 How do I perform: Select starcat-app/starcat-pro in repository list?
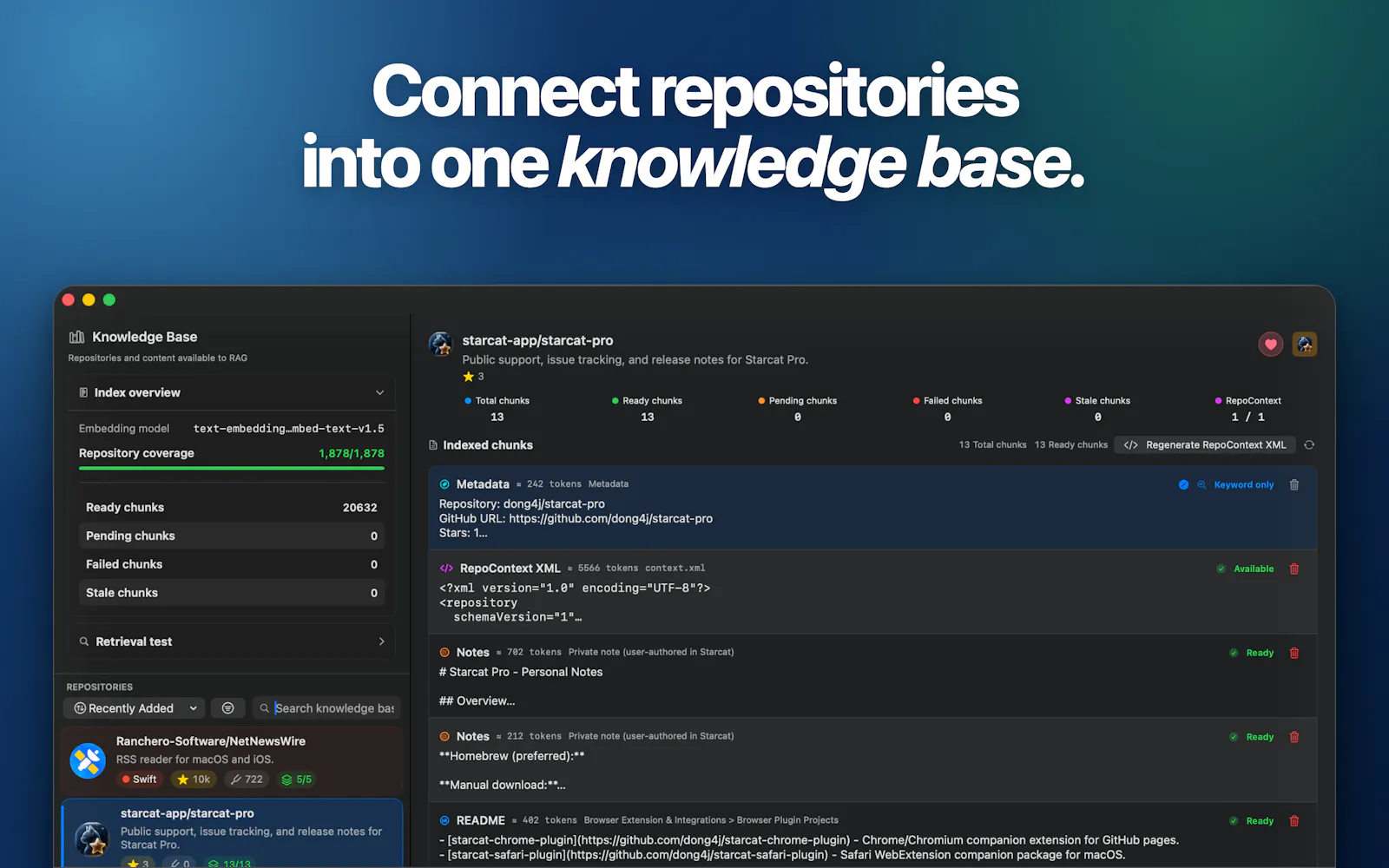[233, 833]
